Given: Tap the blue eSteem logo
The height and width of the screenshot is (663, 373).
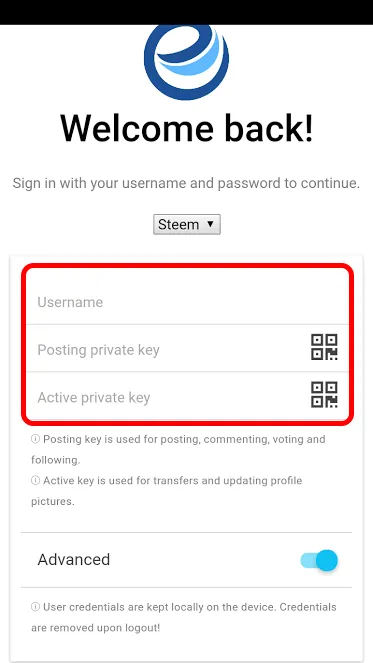Looking at the screenshot, I should coord(186,62).
